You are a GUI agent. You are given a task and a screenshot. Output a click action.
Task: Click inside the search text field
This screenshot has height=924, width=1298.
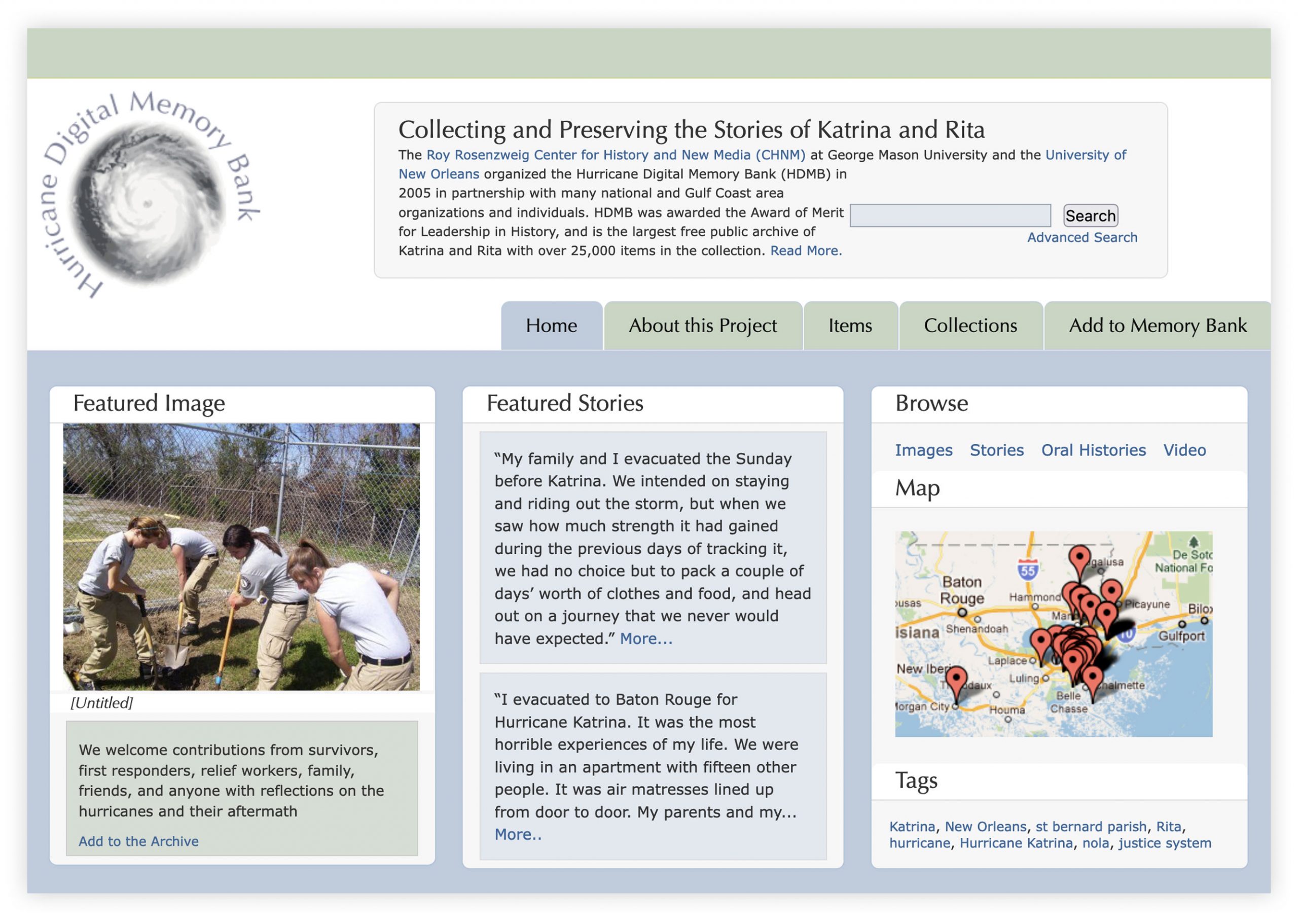(x=950, y=216)
